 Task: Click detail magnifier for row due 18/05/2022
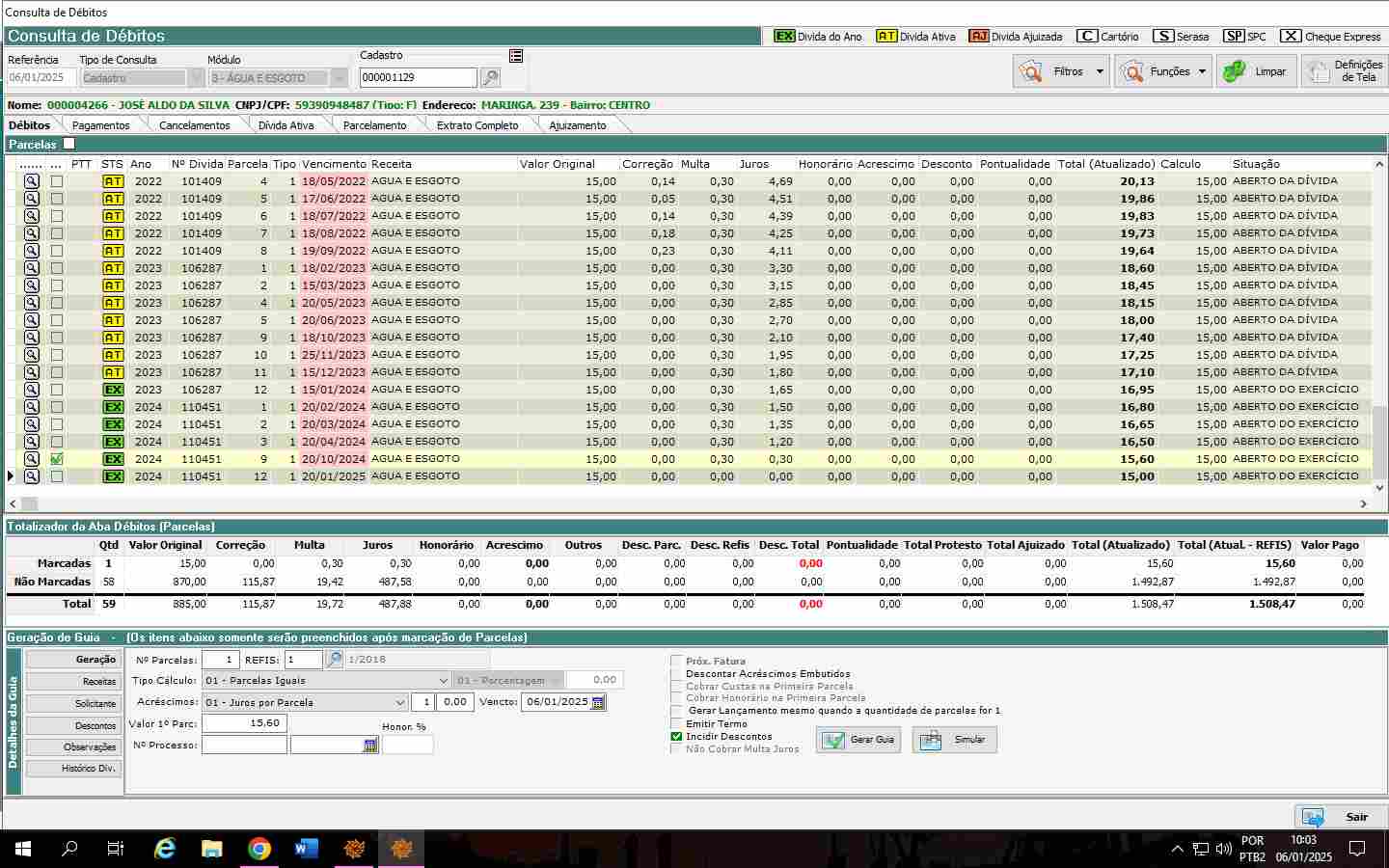(32, 181)
